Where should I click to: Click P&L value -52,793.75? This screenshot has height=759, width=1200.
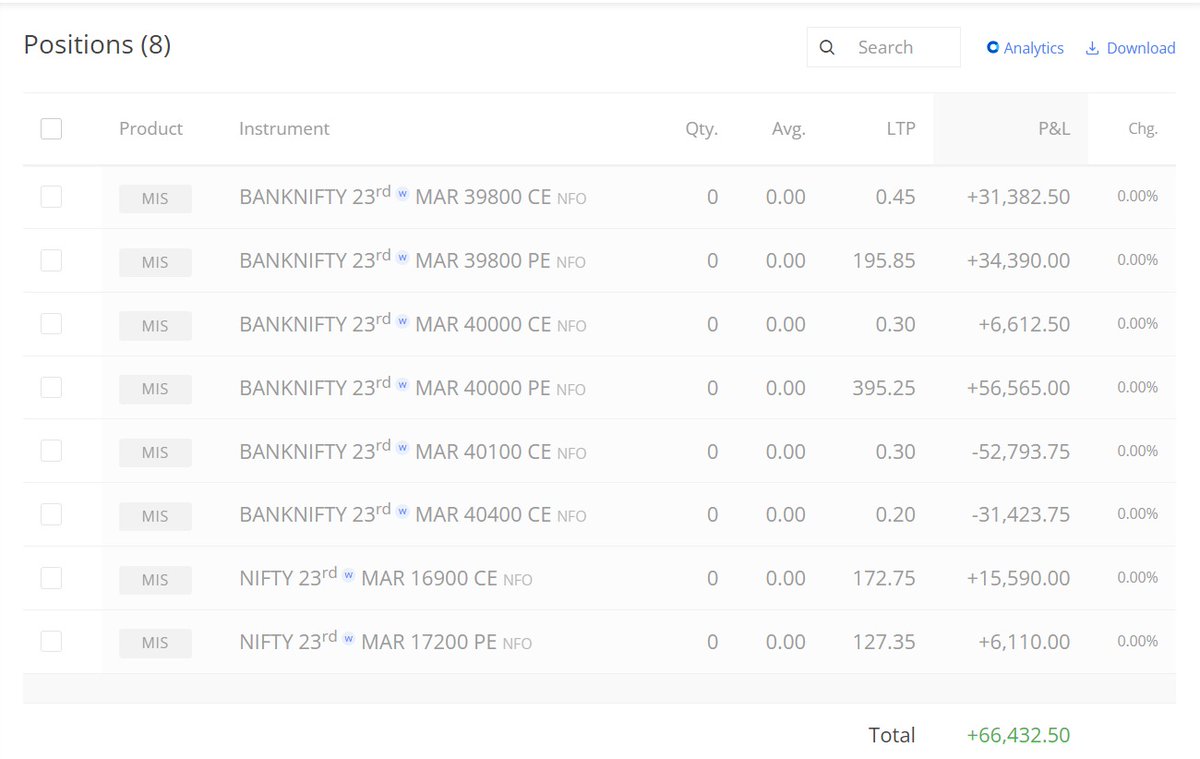click(x=1020, y=451)
